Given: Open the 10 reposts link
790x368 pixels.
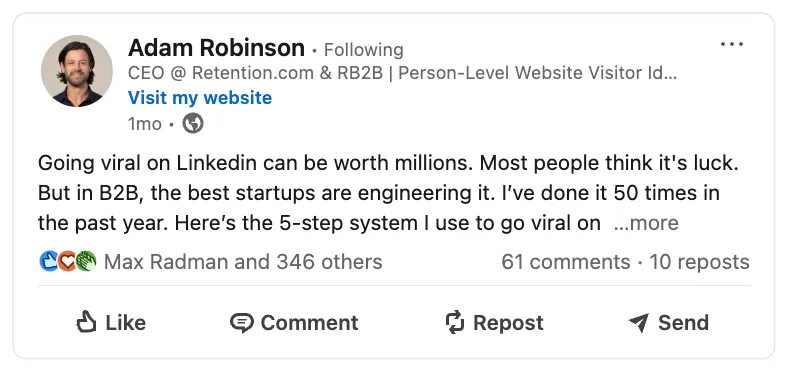Looking at the screenshot, I should click(x=699, y=262).
